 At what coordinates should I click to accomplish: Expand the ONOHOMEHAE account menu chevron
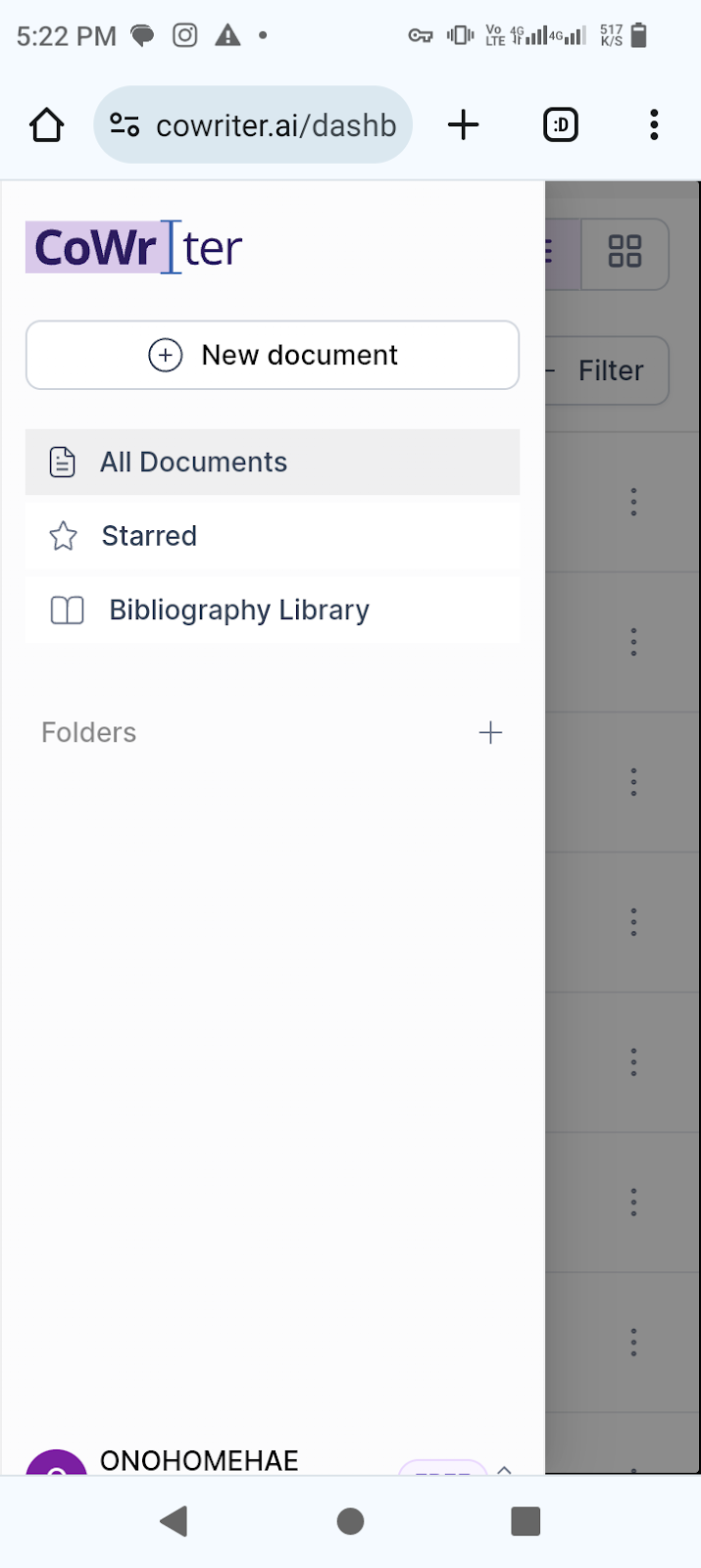(504, 1468)
